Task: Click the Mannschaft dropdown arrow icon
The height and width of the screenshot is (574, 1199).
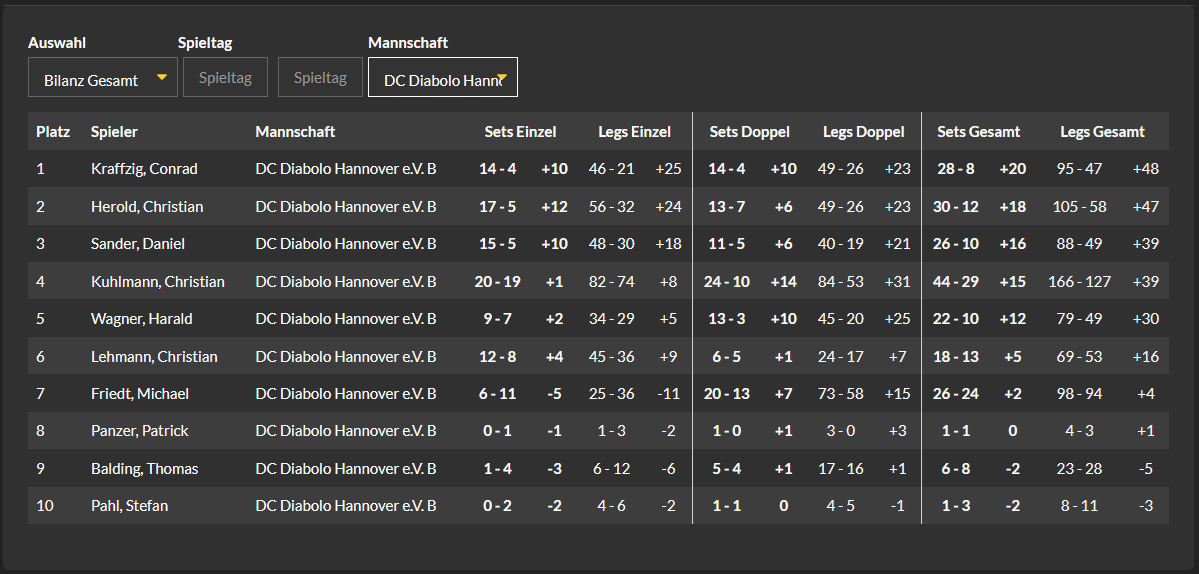Action: pyautogui.click(x=502, y=77)
